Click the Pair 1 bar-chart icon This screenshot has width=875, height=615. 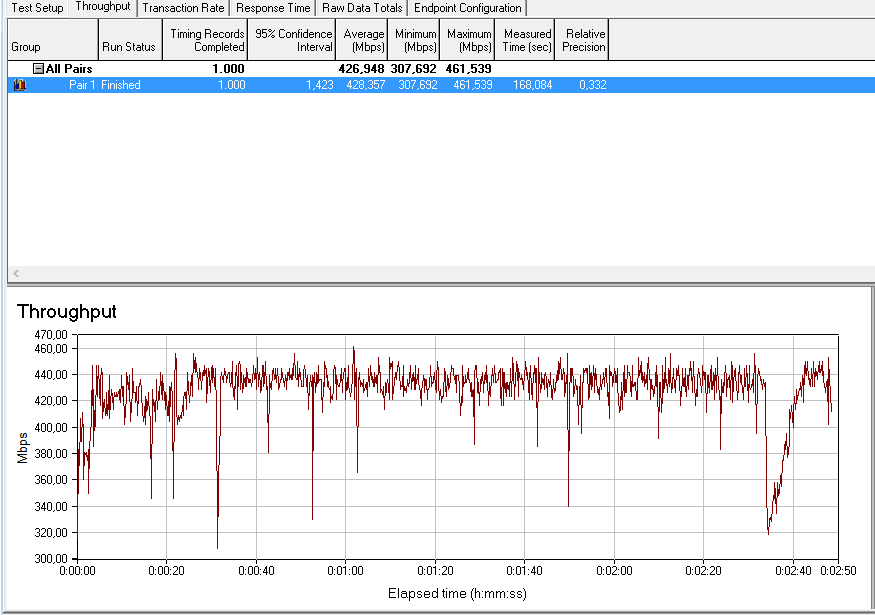(x=19, y=85)
